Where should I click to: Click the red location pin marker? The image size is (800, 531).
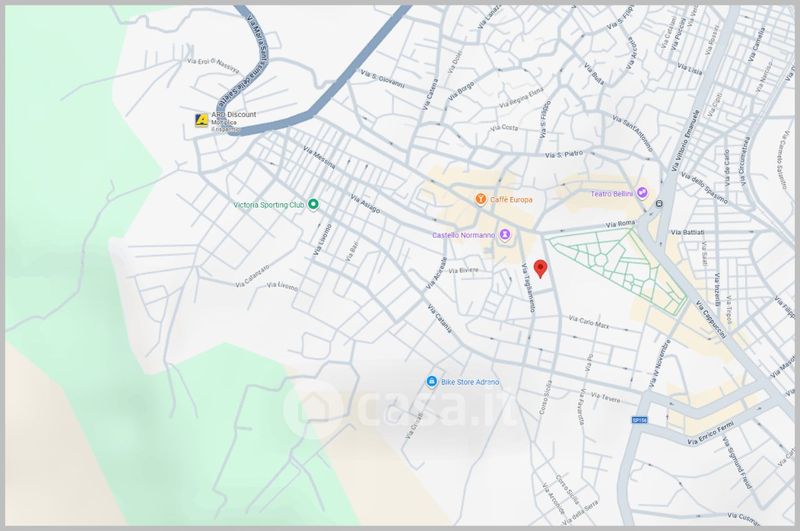pos(540,268)
